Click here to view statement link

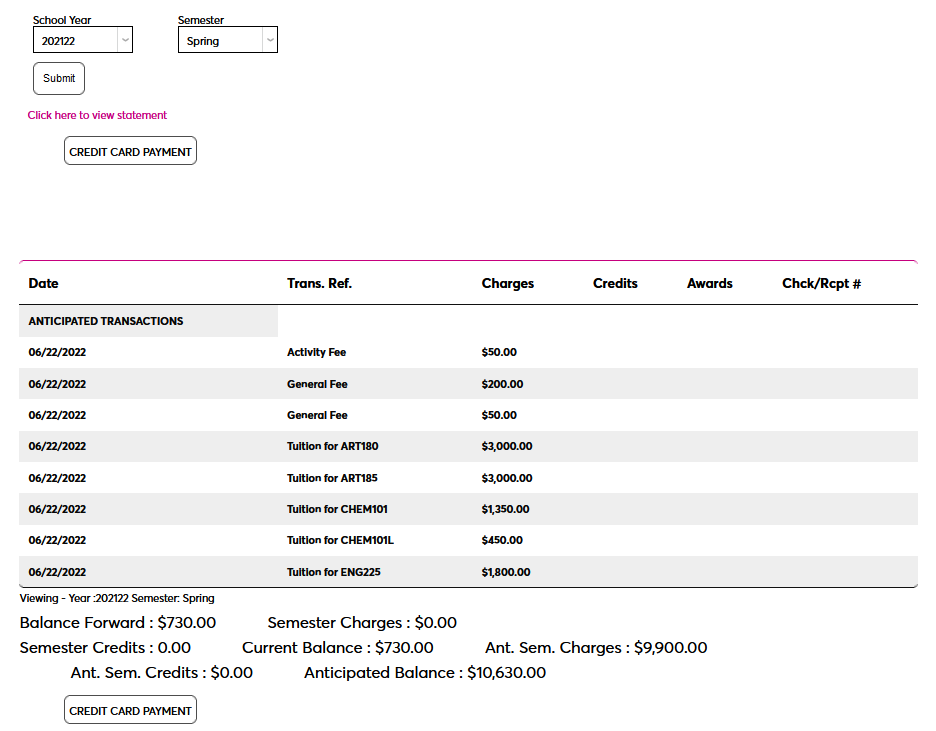click(97, 115)
